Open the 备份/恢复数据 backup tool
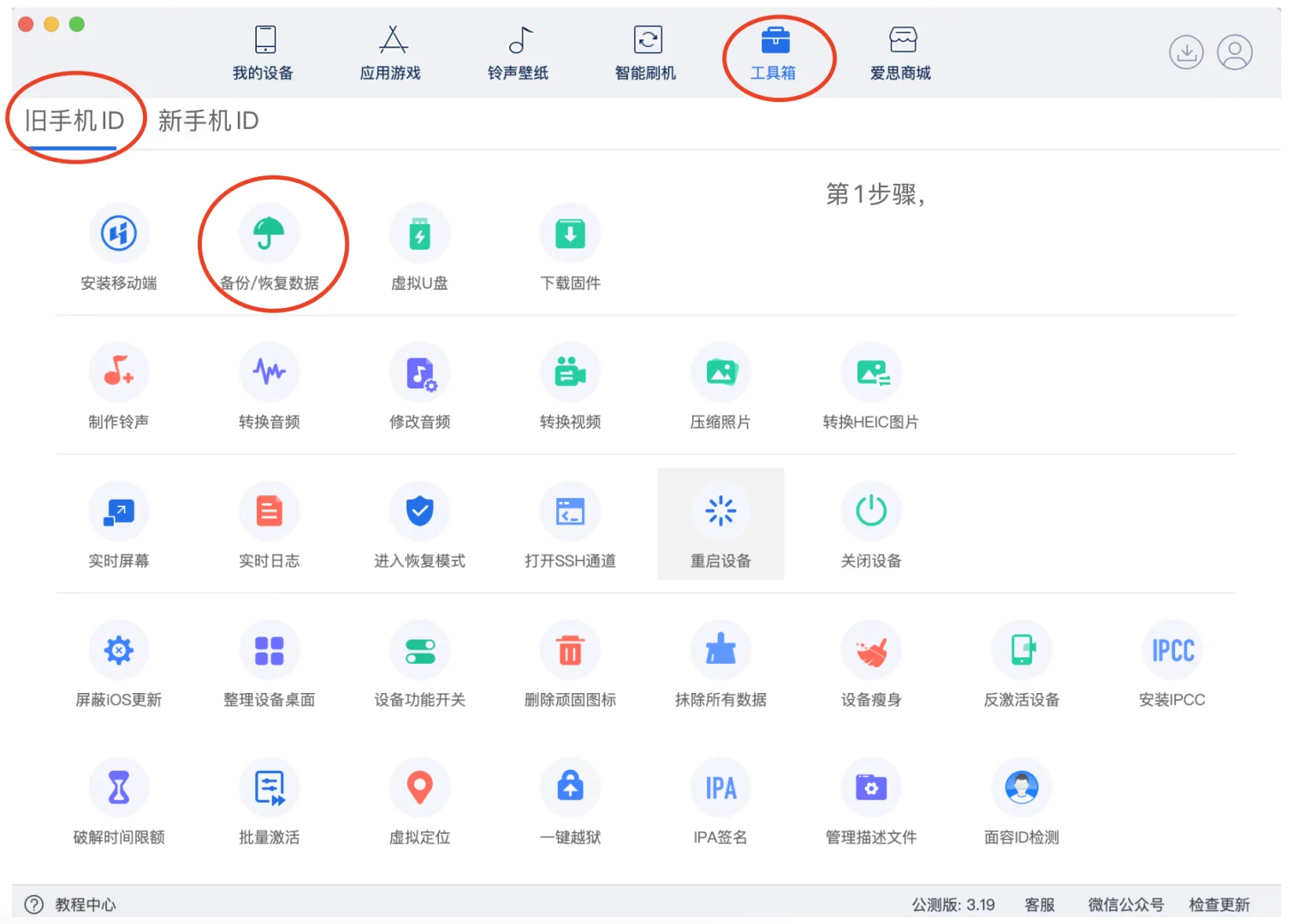The width and height of the screenshot is (1293, 924). pos(270,248)
